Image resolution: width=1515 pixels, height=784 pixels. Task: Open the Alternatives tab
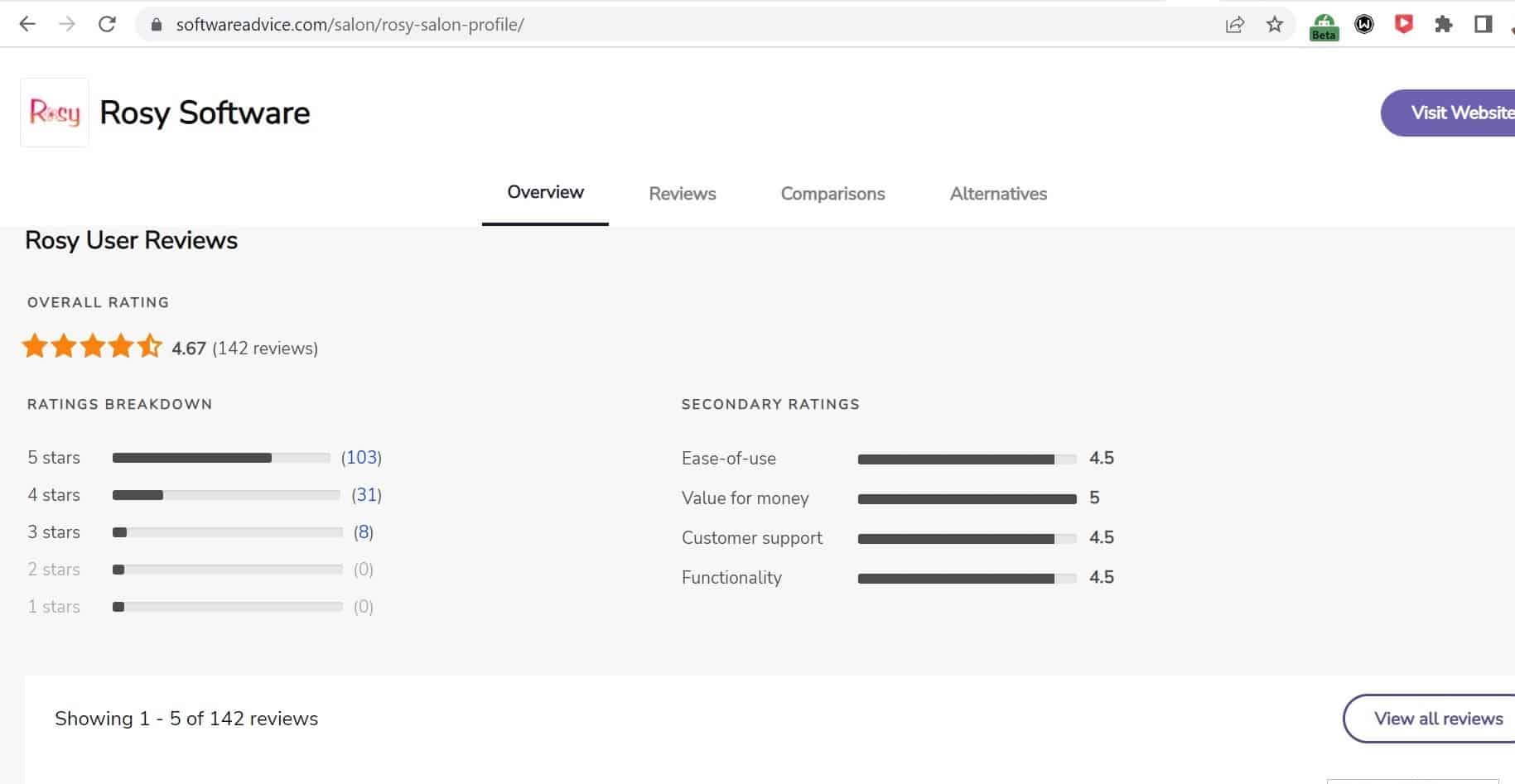tap(998, 194)
